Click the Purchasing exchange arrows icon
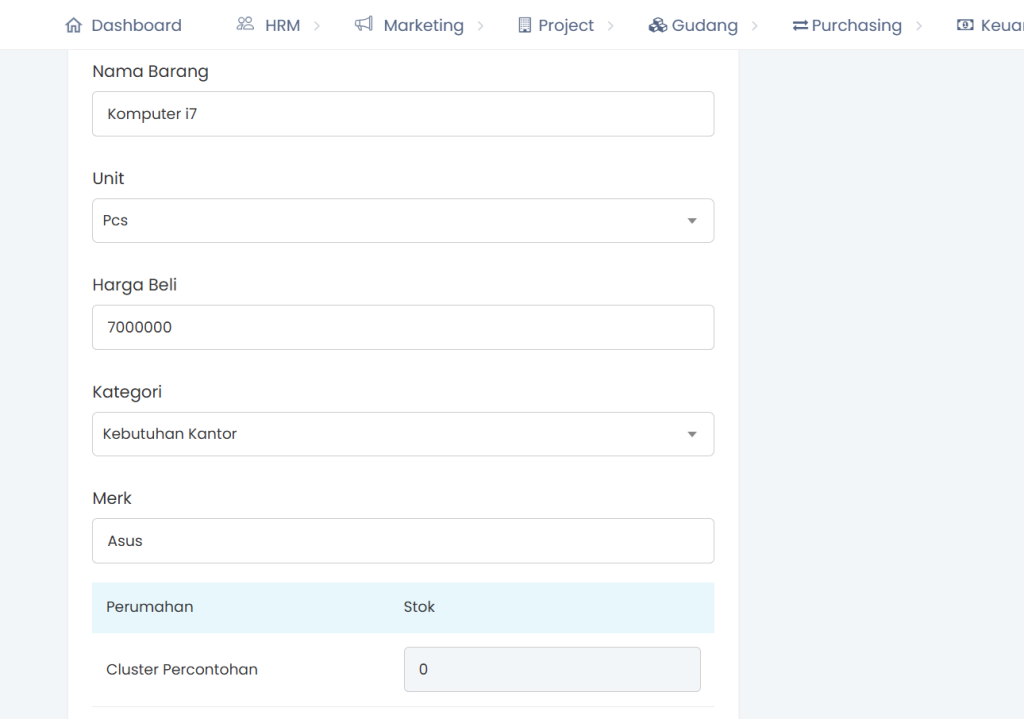 800,25
